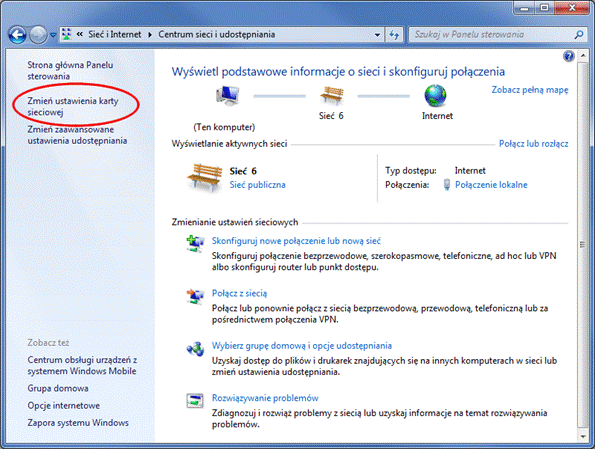
Task: Expand the address bar history dropdown
Action: click(x=377, y=35)
